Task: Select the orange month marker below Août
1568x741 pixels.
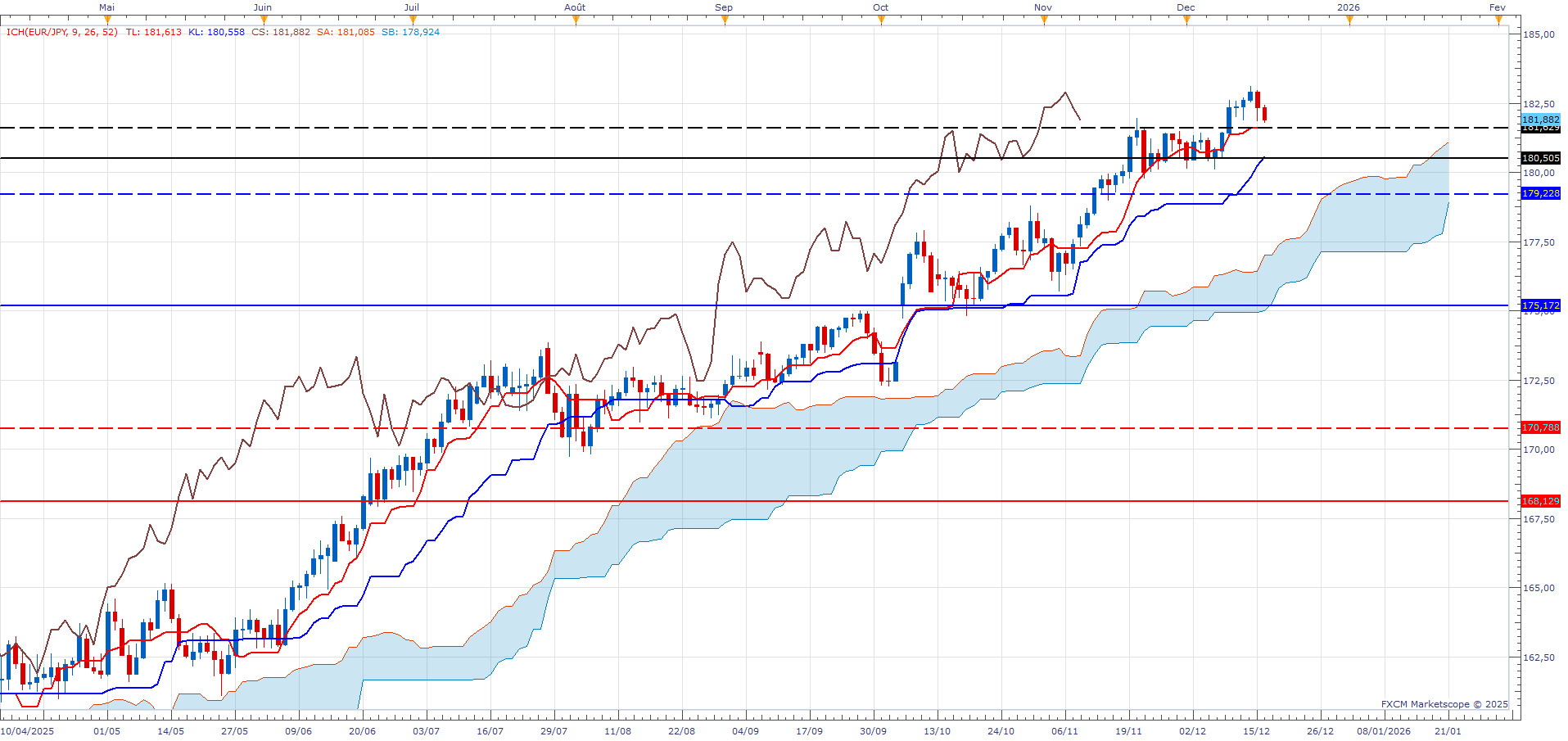Action: click(576, 20)
